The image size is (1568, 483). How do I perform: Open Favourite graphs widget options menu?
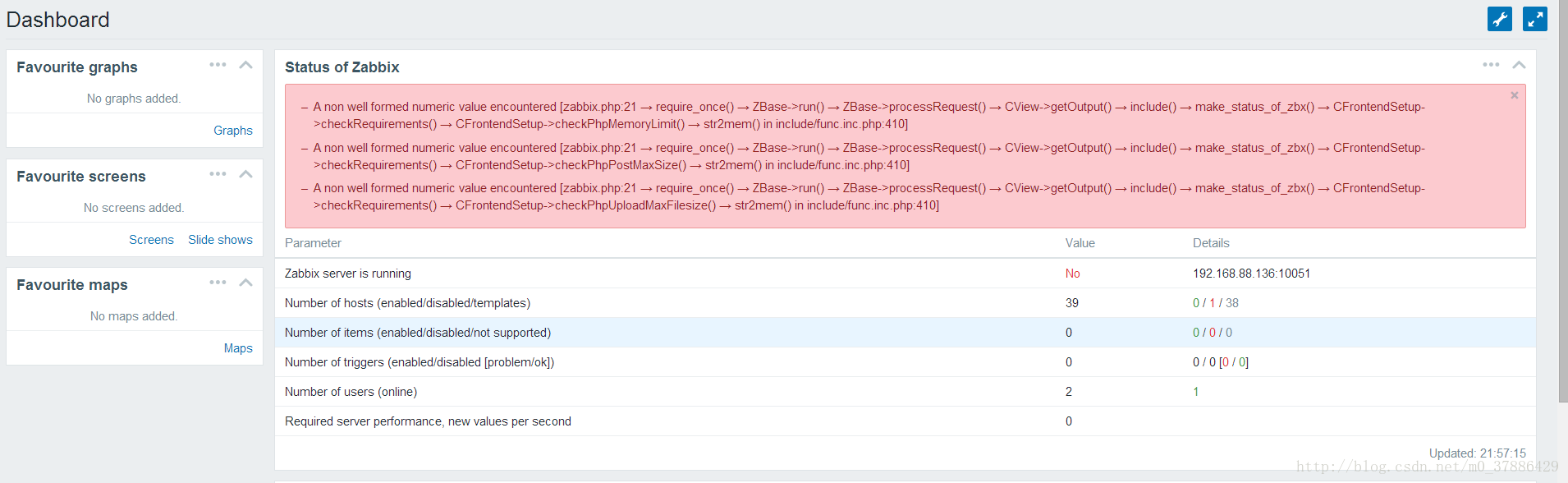(218, 65)
